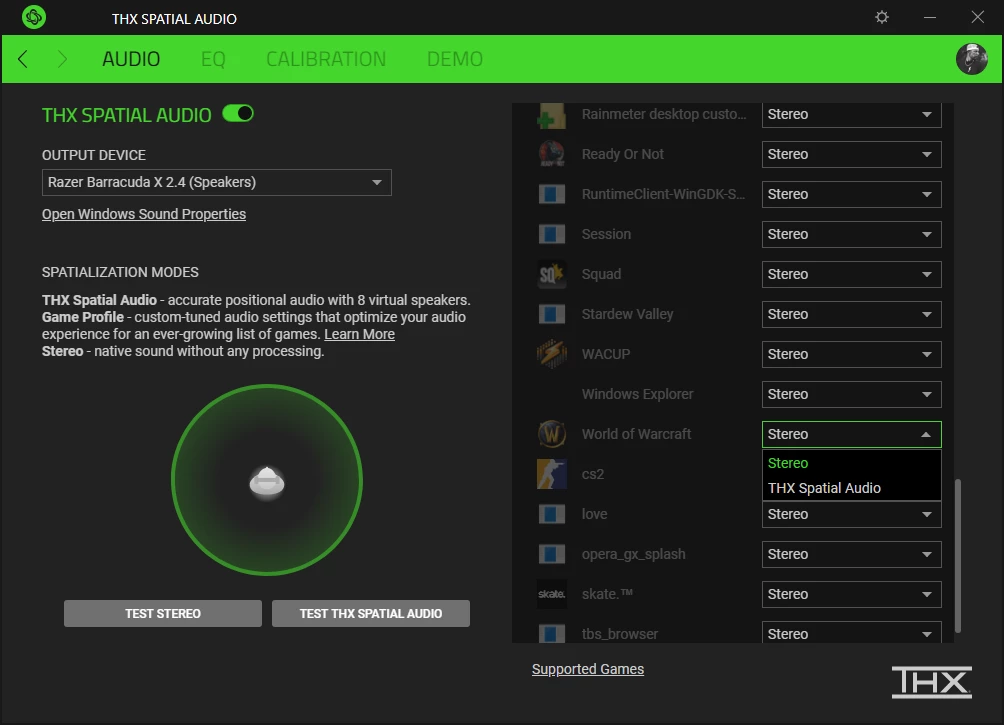
Task: Click the WACUP lightning icon
Action: pyautogui.click(x=551, y=354)
